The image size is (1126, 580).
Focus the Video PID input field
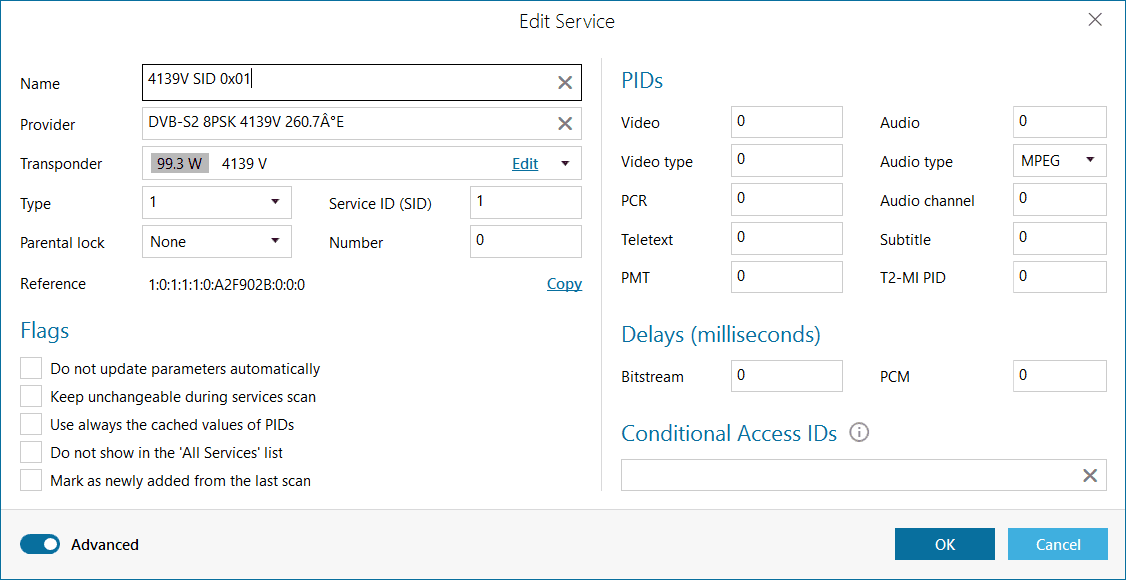point(787,122)
